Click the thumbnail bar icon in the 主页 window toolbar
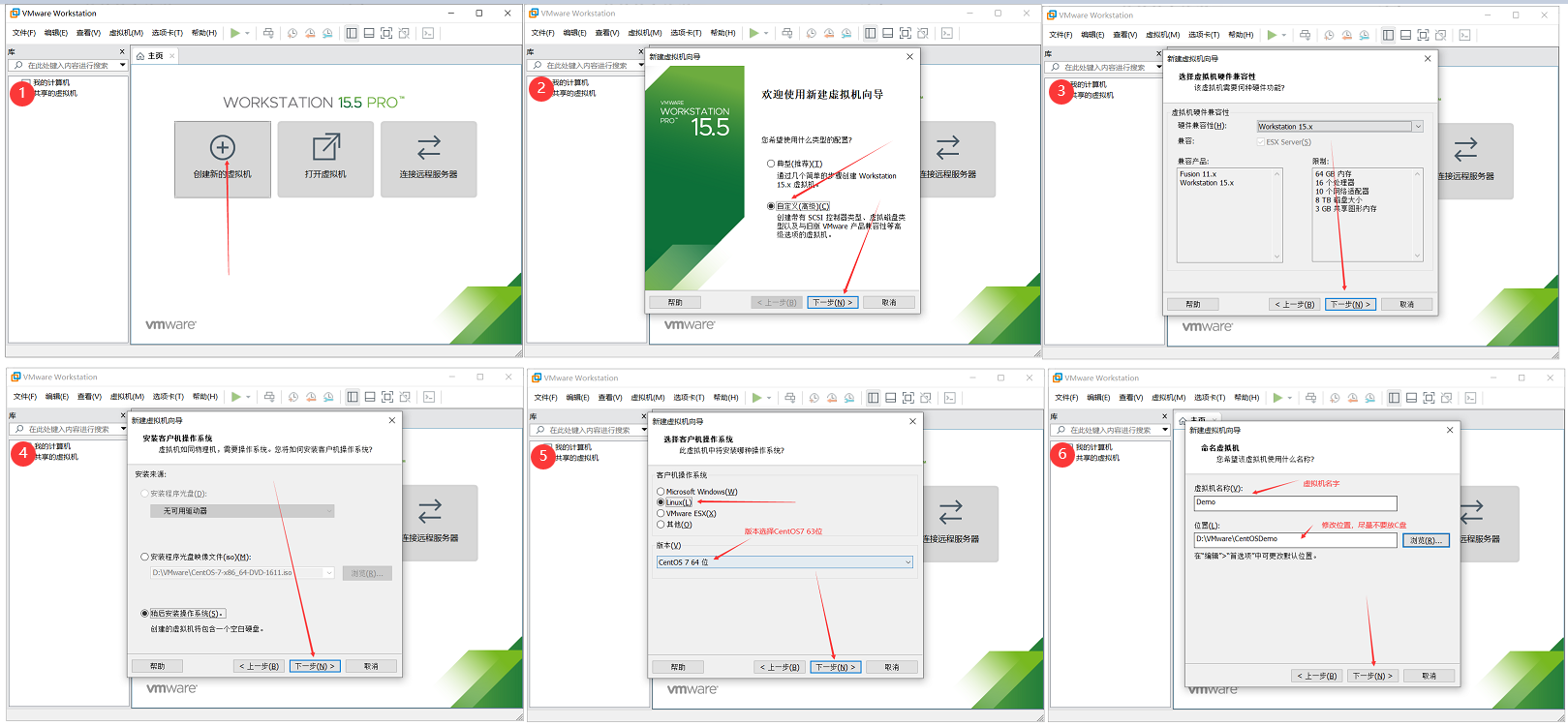 pos(369,33)
